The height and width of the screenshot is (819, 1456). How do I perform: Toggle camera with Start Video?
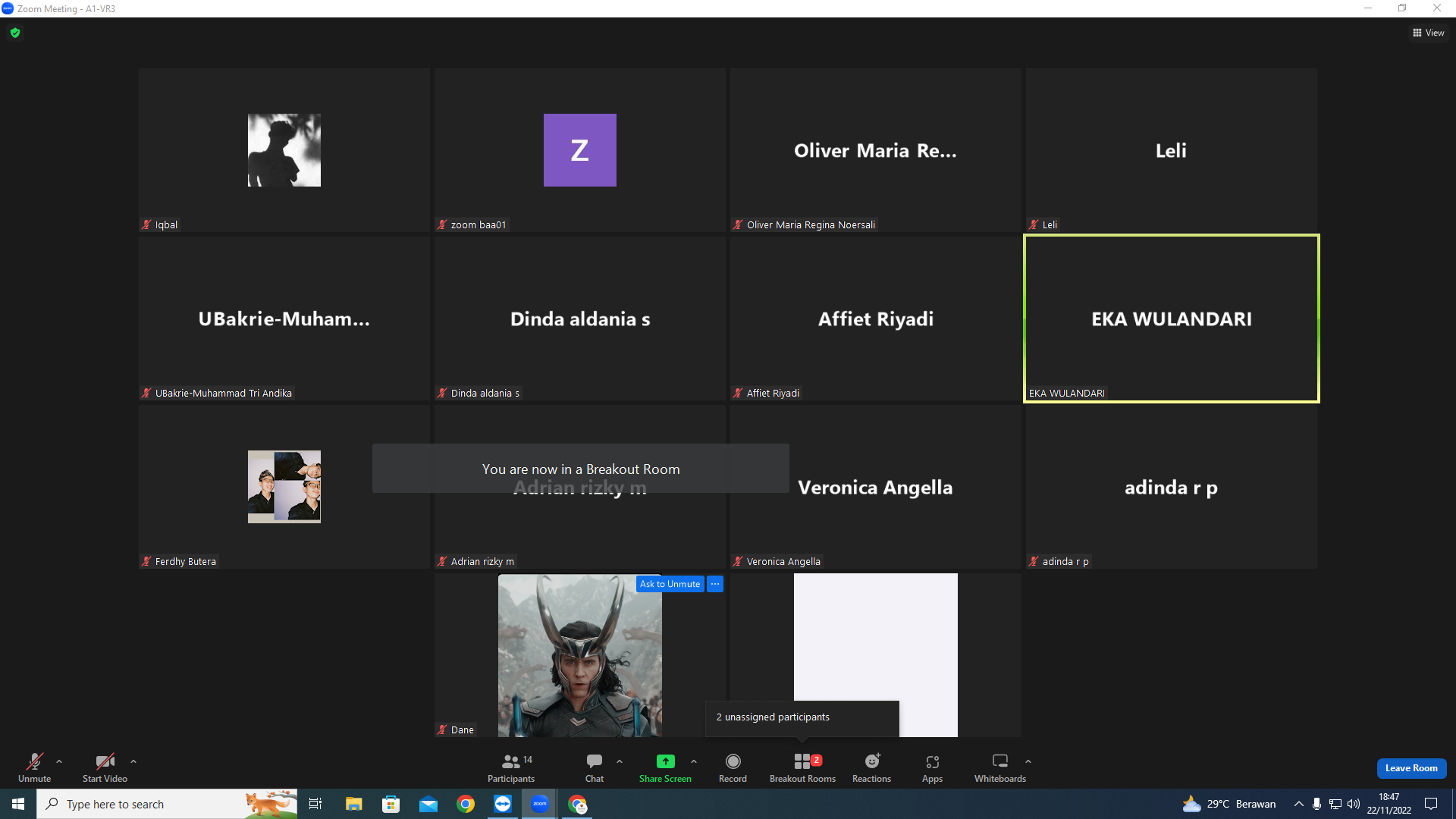105,767
